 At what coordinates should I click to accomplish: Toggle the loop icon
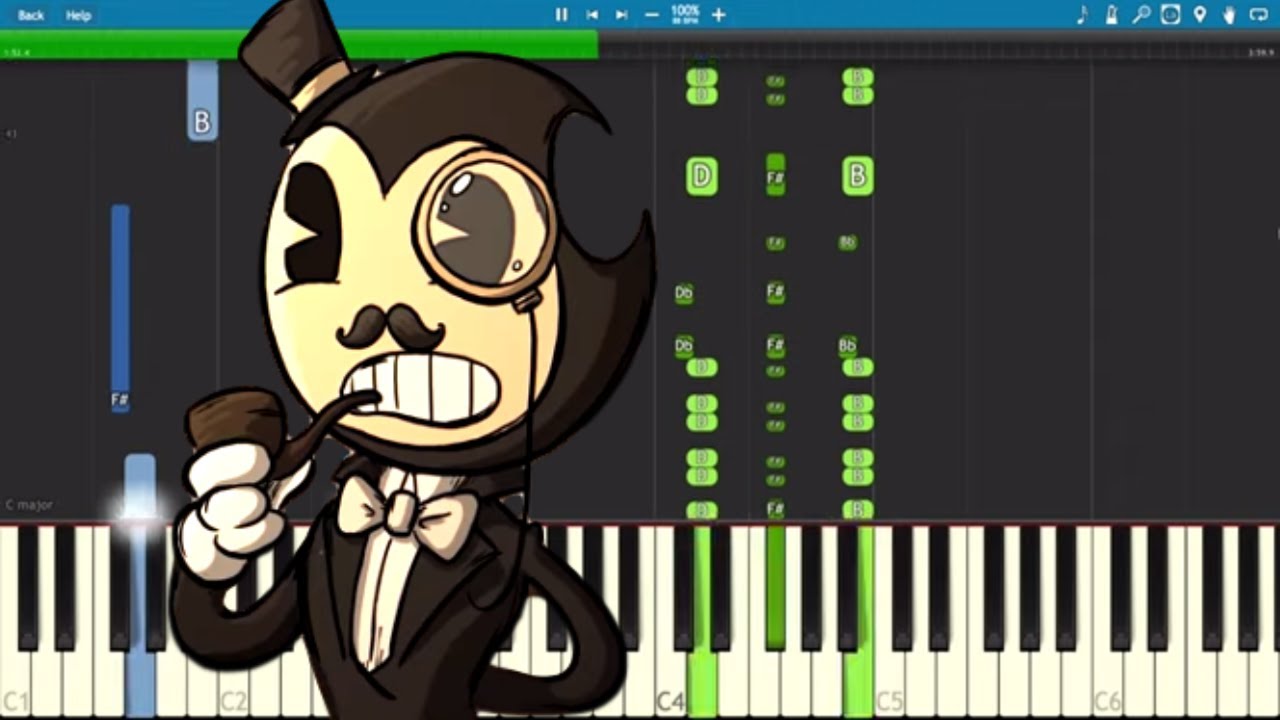(x=1259, y=14)
